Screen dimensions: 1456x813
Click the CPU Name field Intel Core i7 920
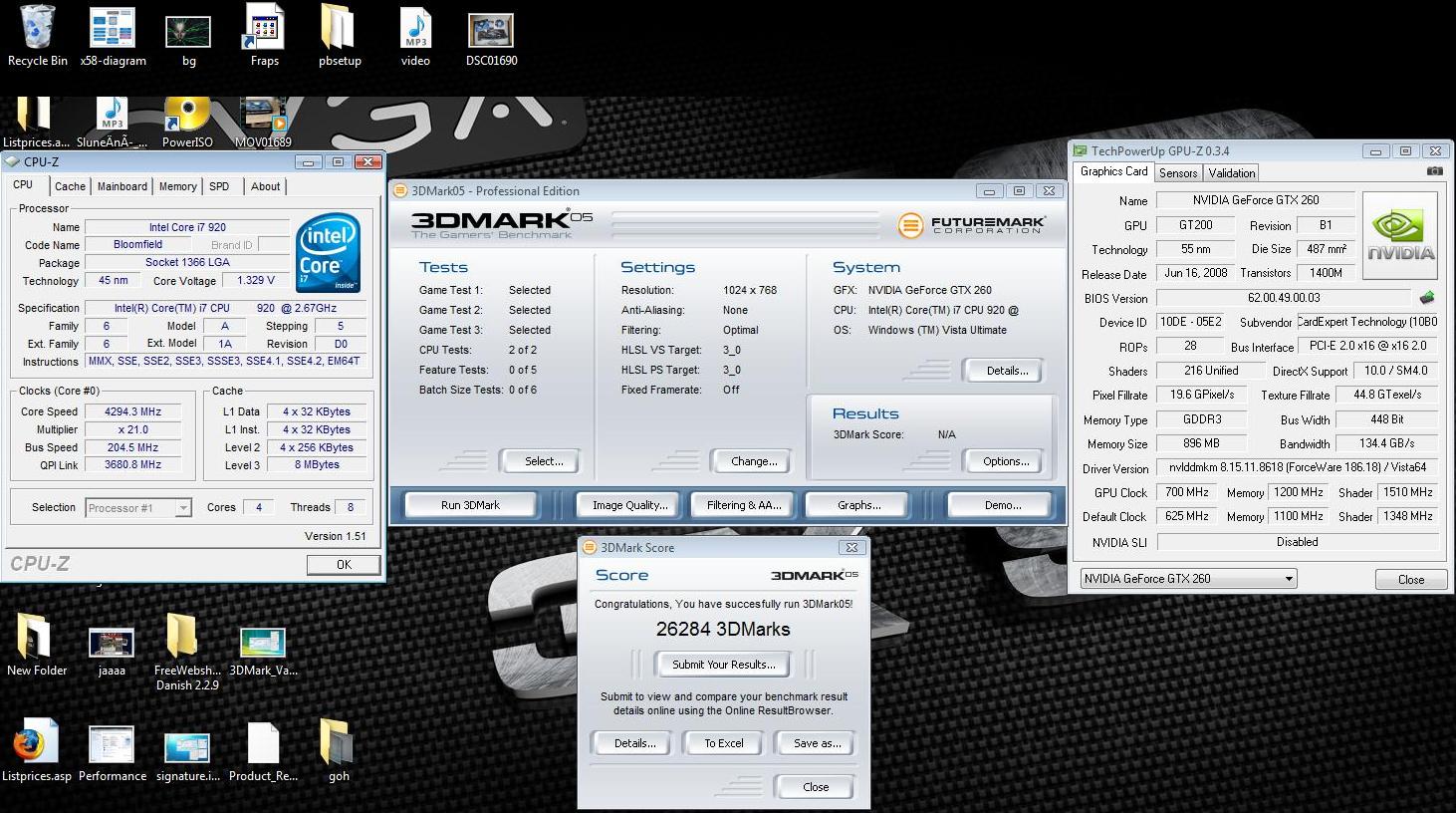click(x=187, y=227)
